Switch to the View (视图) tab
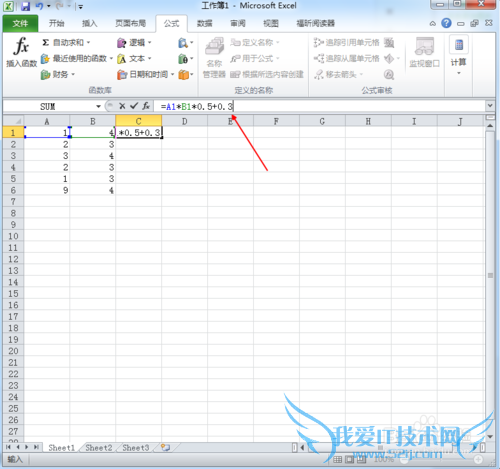Image resolution: width=500 pixels, height=469 pixels. (x=271, y=23)
